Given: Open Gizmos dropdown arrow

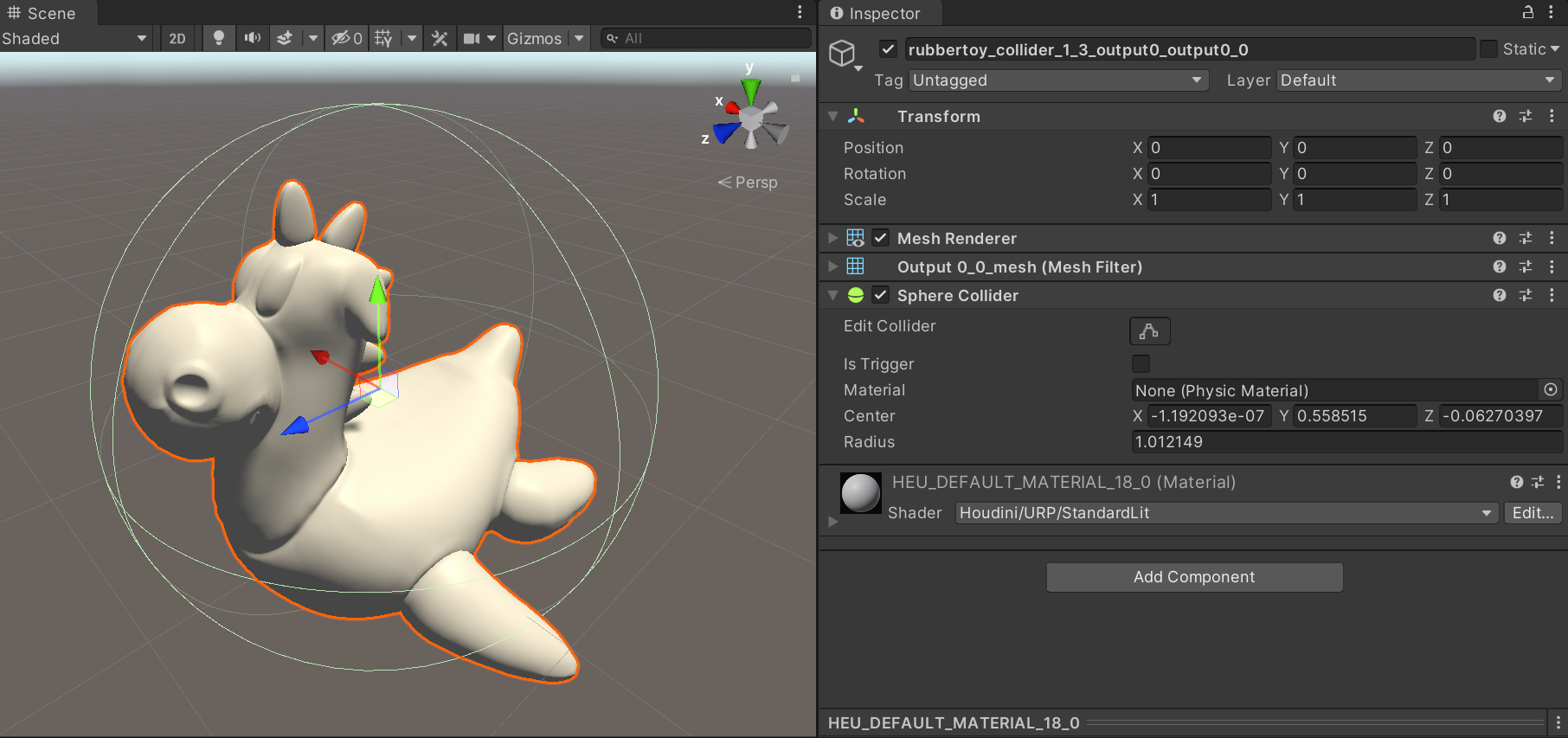Looking at the screenshot, I should (x=579, y=39).
